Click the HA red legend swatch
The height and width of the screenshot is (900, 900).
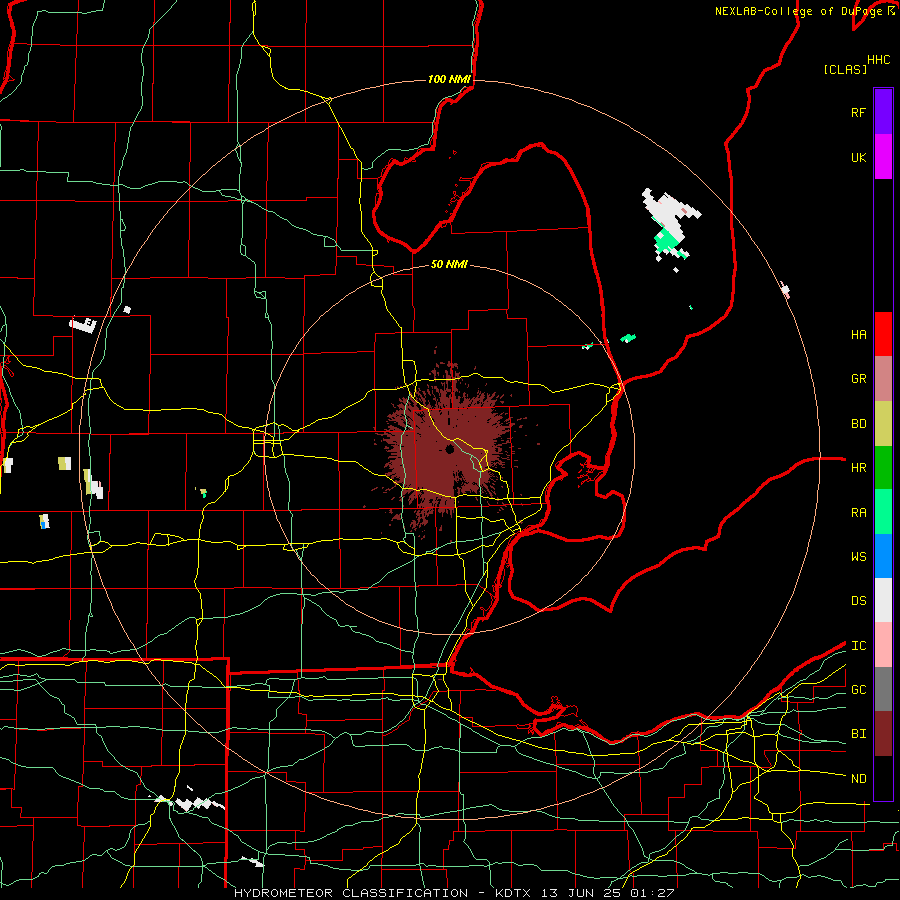point(883,334)
